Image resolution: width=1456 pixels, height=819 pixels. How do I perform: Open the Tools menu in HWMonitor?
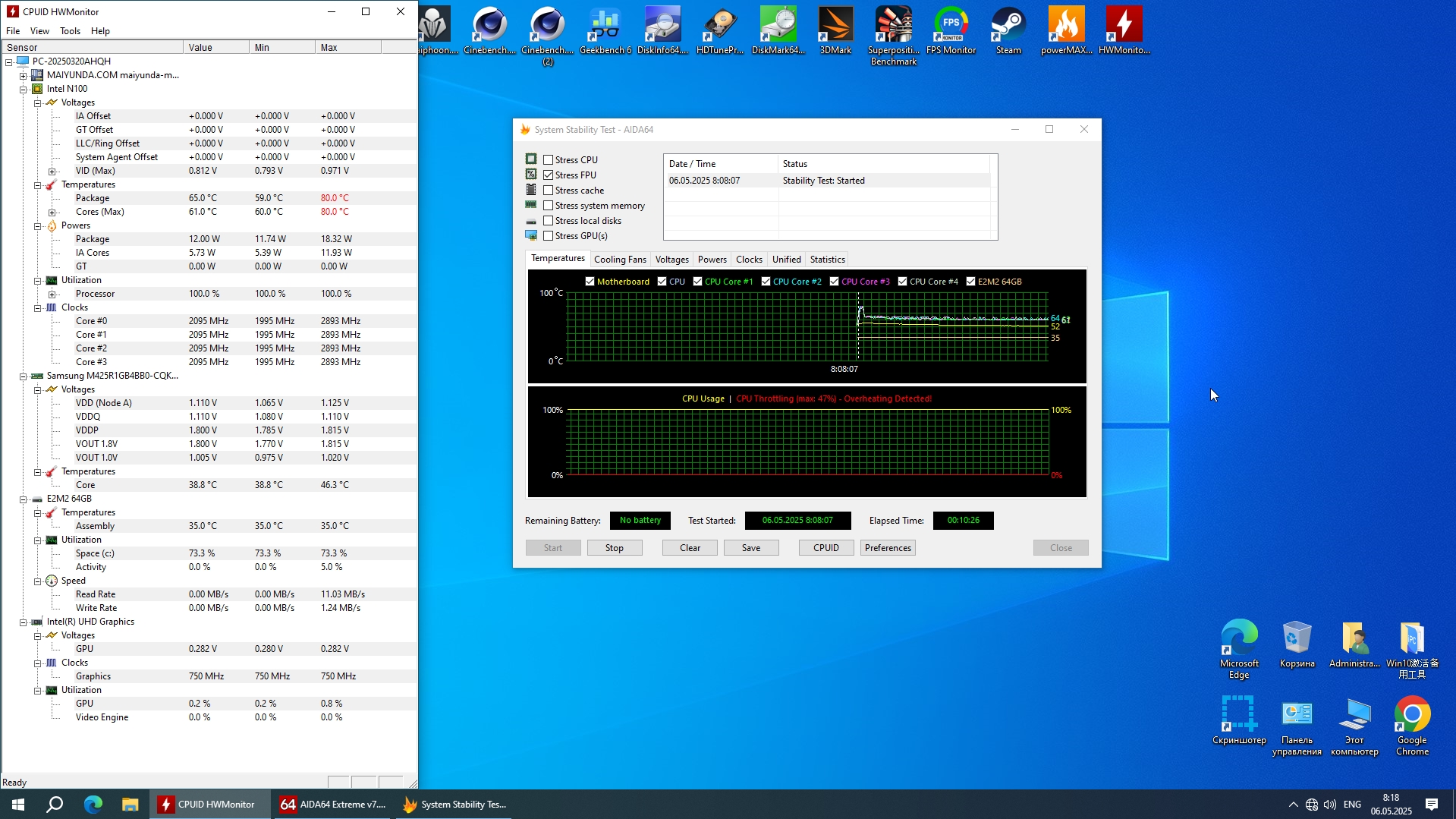70,31
